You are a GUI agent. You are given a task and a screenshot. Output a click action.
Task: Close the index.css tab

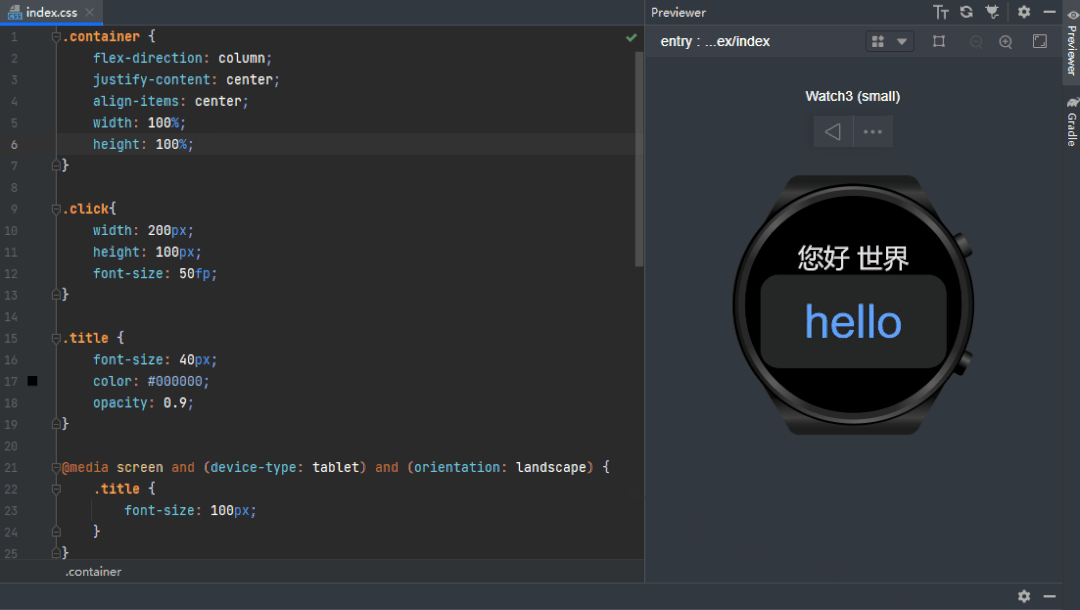point(90,12)
